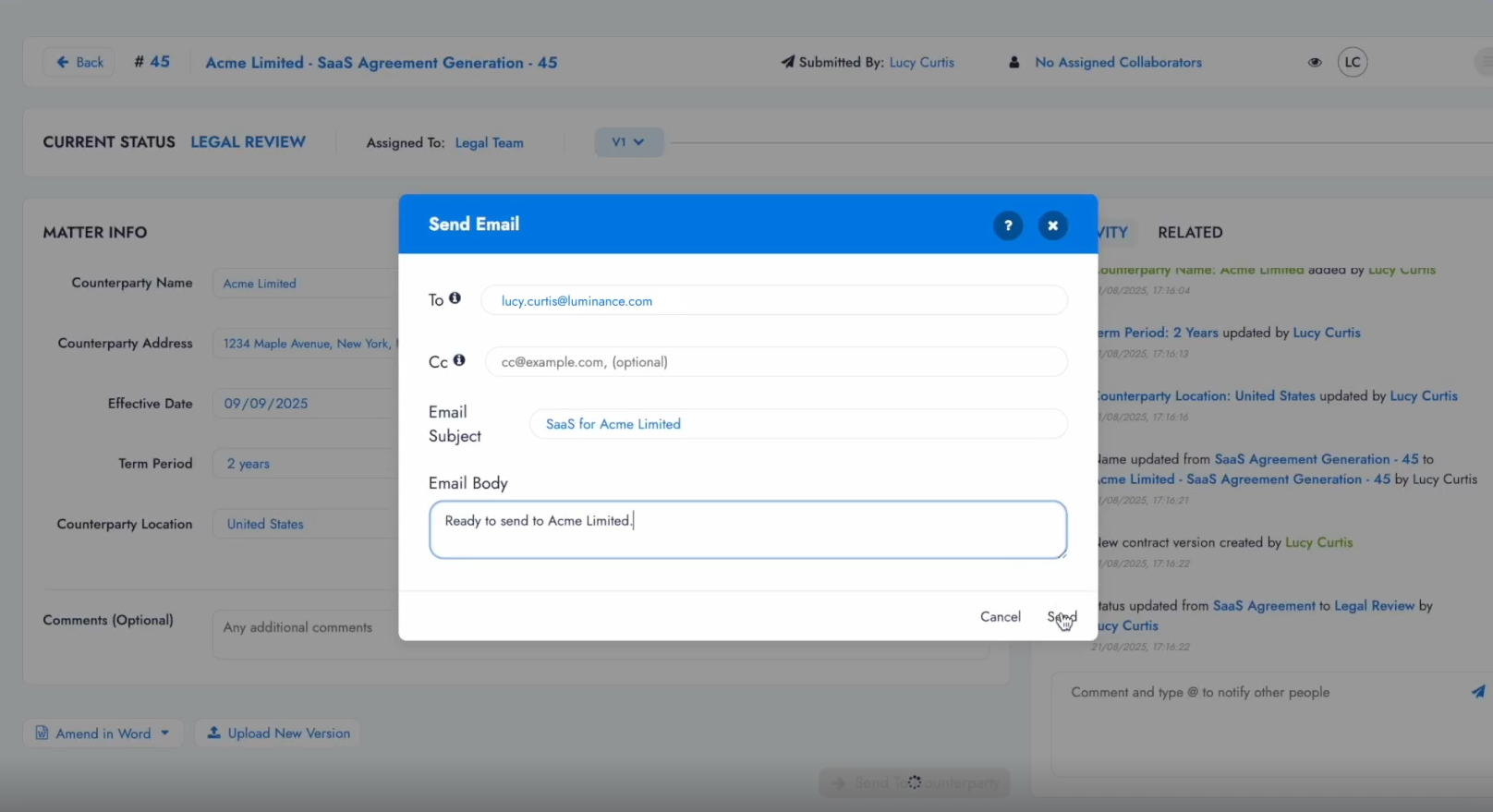Click the Legal Team assignee link
1493x812 pixels.
[489, 142]
